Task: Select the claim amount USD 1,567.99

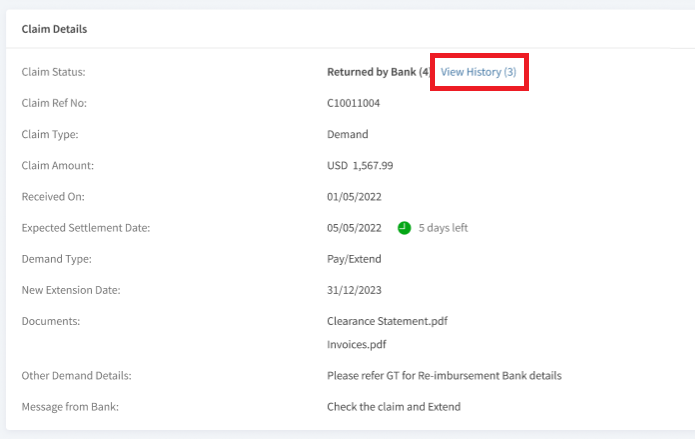Action: tap(360, 165)
